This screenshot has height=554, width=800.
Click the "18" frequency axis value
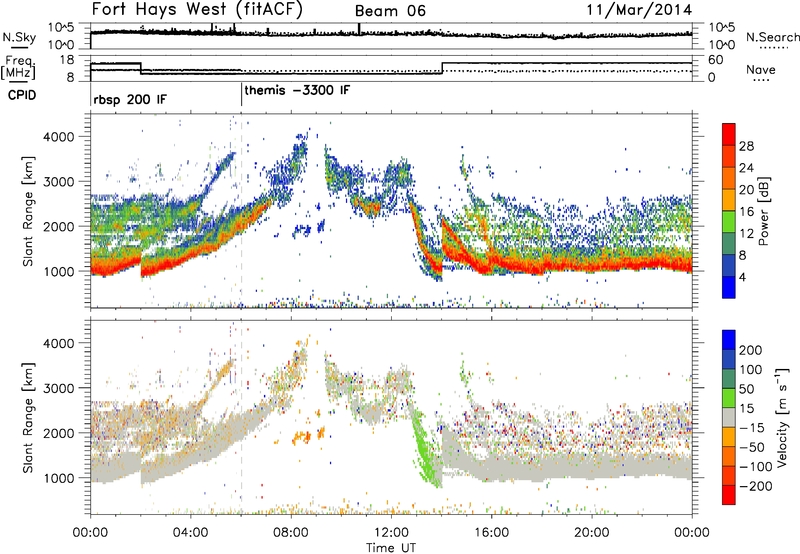click(67, 60)
